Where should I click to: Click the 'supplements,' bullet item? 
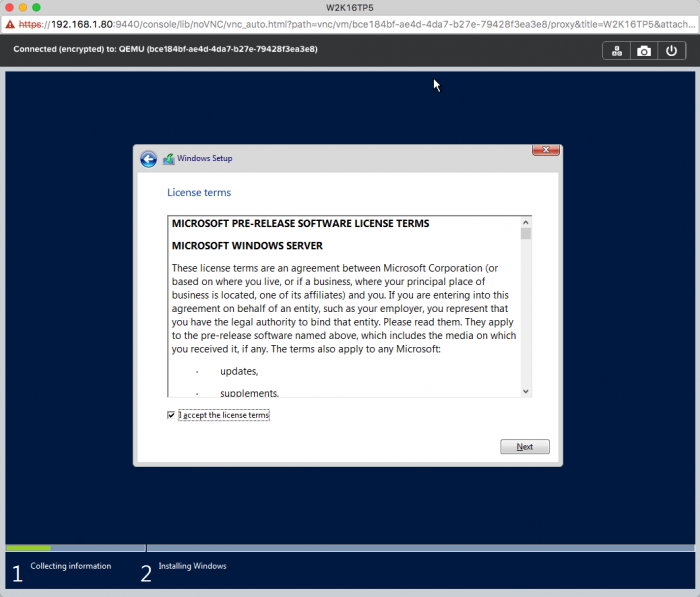click(249, 393)
